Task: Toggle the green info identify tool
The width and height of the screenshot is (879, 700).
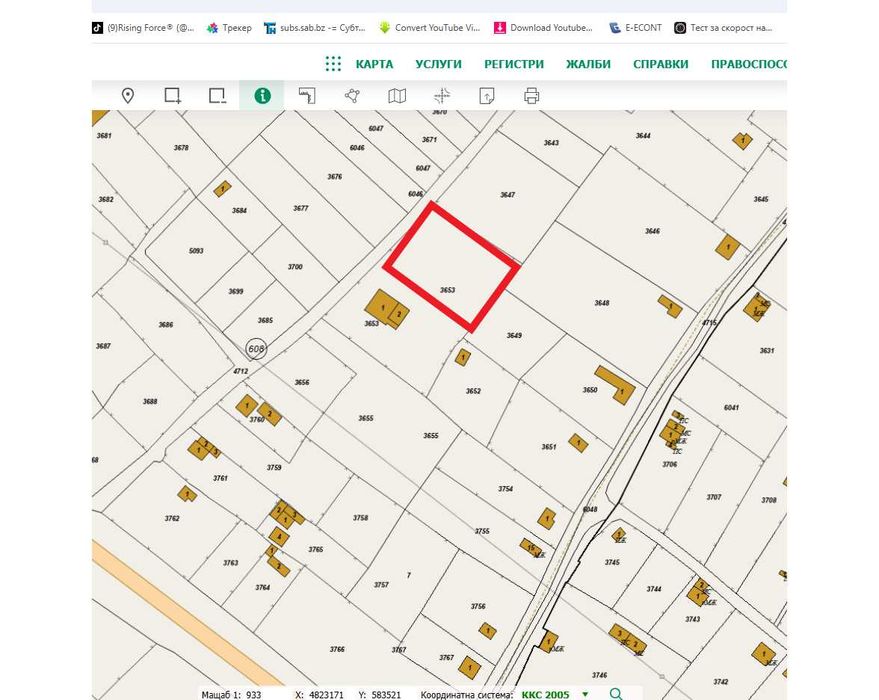Action: click(x=262, y=96)
